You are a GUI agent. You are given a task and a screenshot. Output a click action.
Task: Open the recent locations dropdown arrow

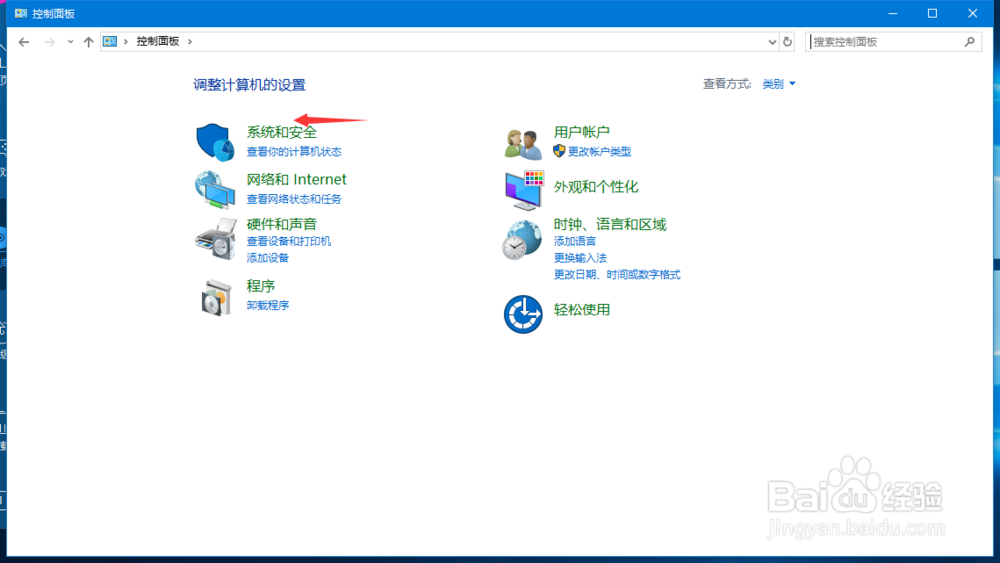point(70,42)
